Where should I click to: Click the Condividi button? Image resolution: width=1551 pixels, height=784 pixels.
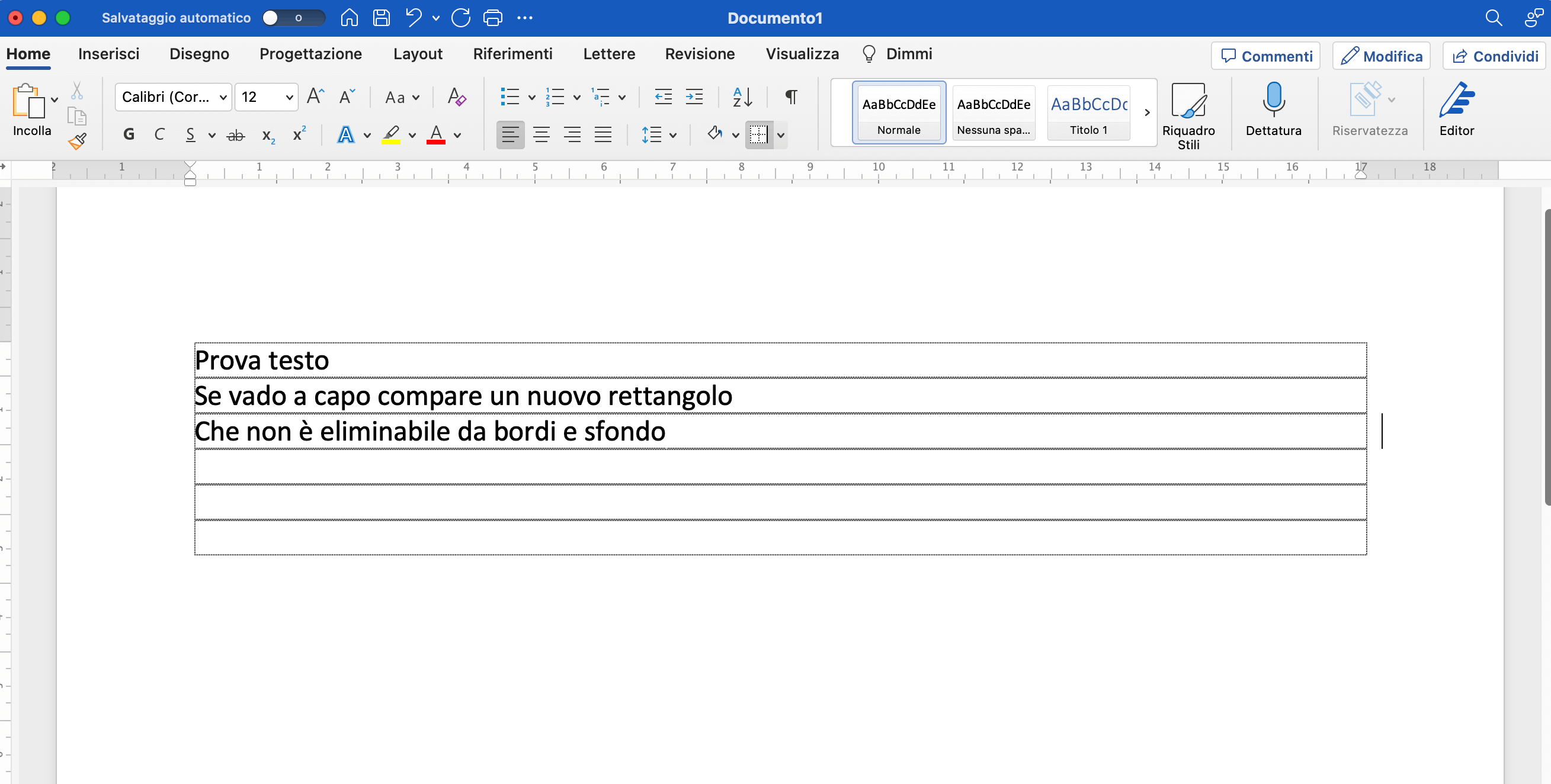[x=1495, y=56]
